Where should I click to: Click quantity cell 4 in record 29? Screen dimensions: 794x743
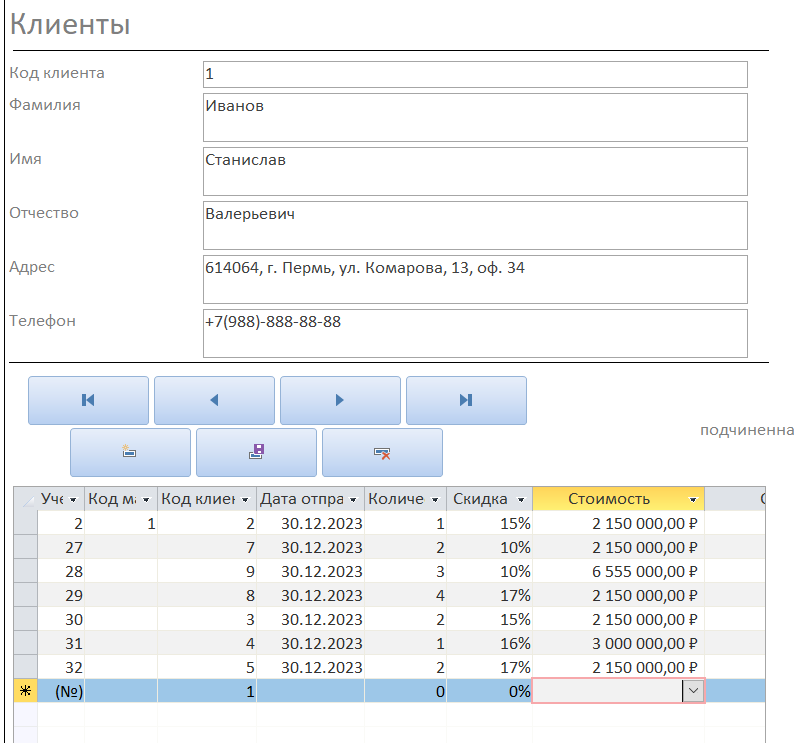[406, 595]
